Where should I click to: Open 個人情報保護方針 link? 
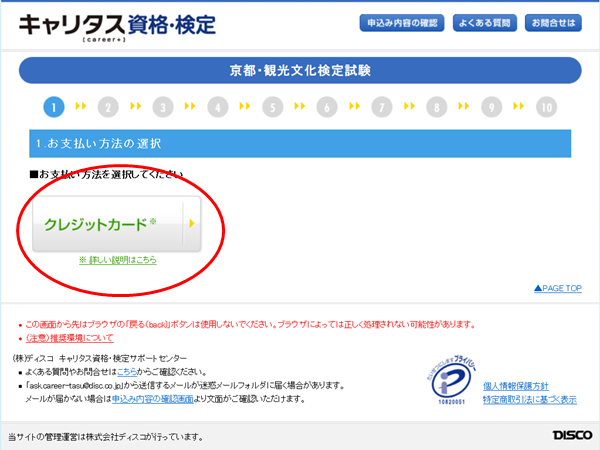pos(516,386)
